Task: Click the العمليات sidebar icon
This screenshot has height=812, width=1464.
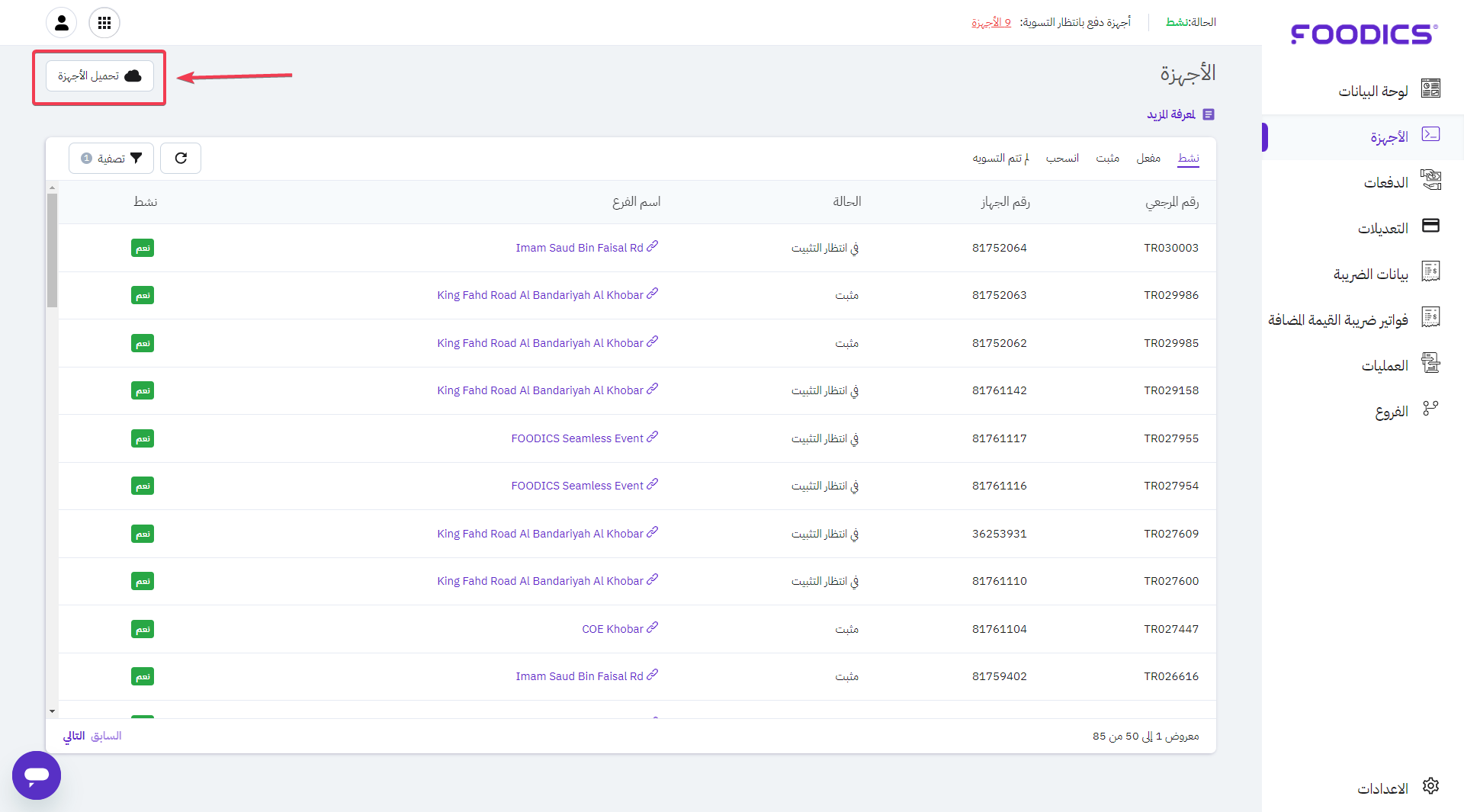Action: click(1430, 364)
